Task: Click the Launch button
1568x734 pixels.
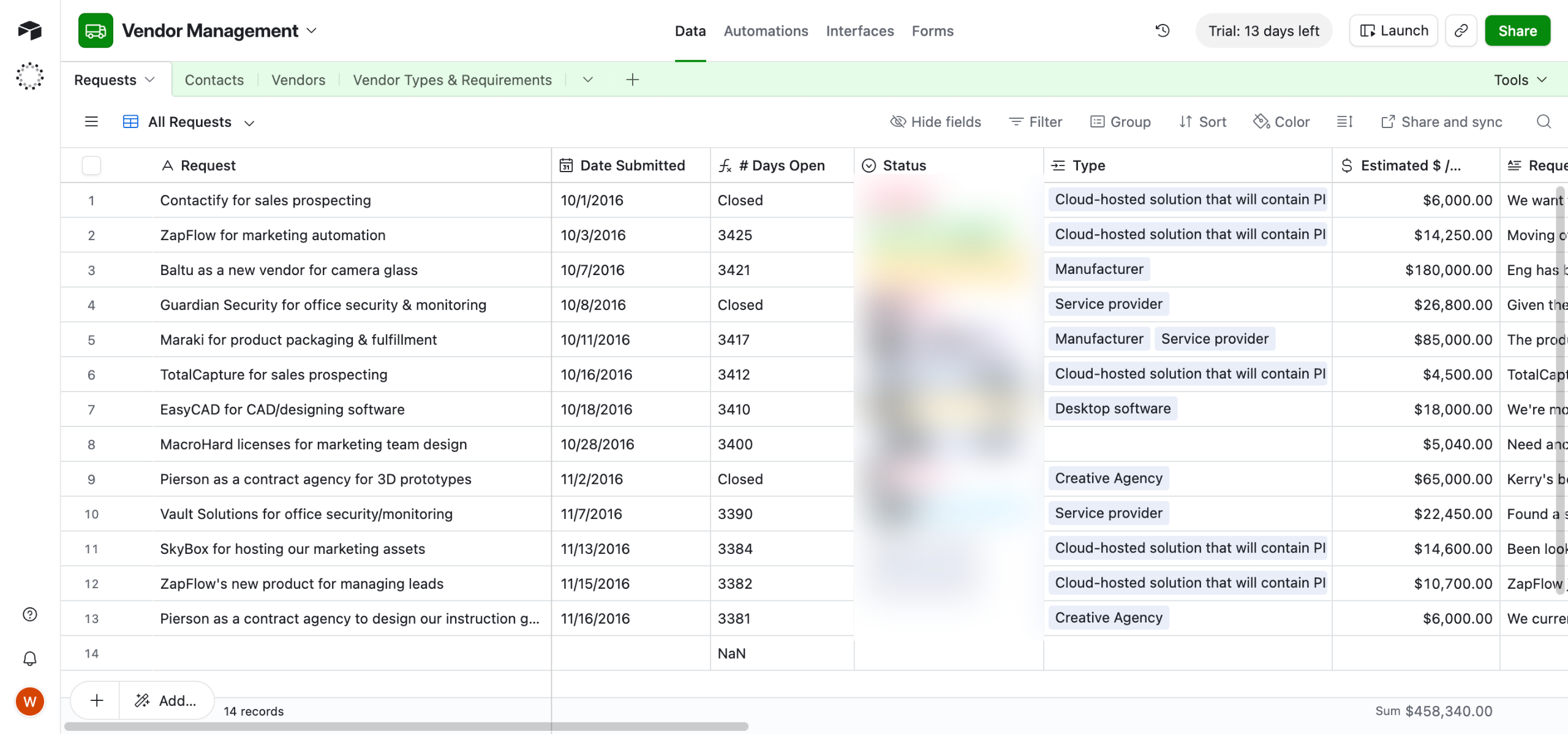Action: pos(1393,31)
